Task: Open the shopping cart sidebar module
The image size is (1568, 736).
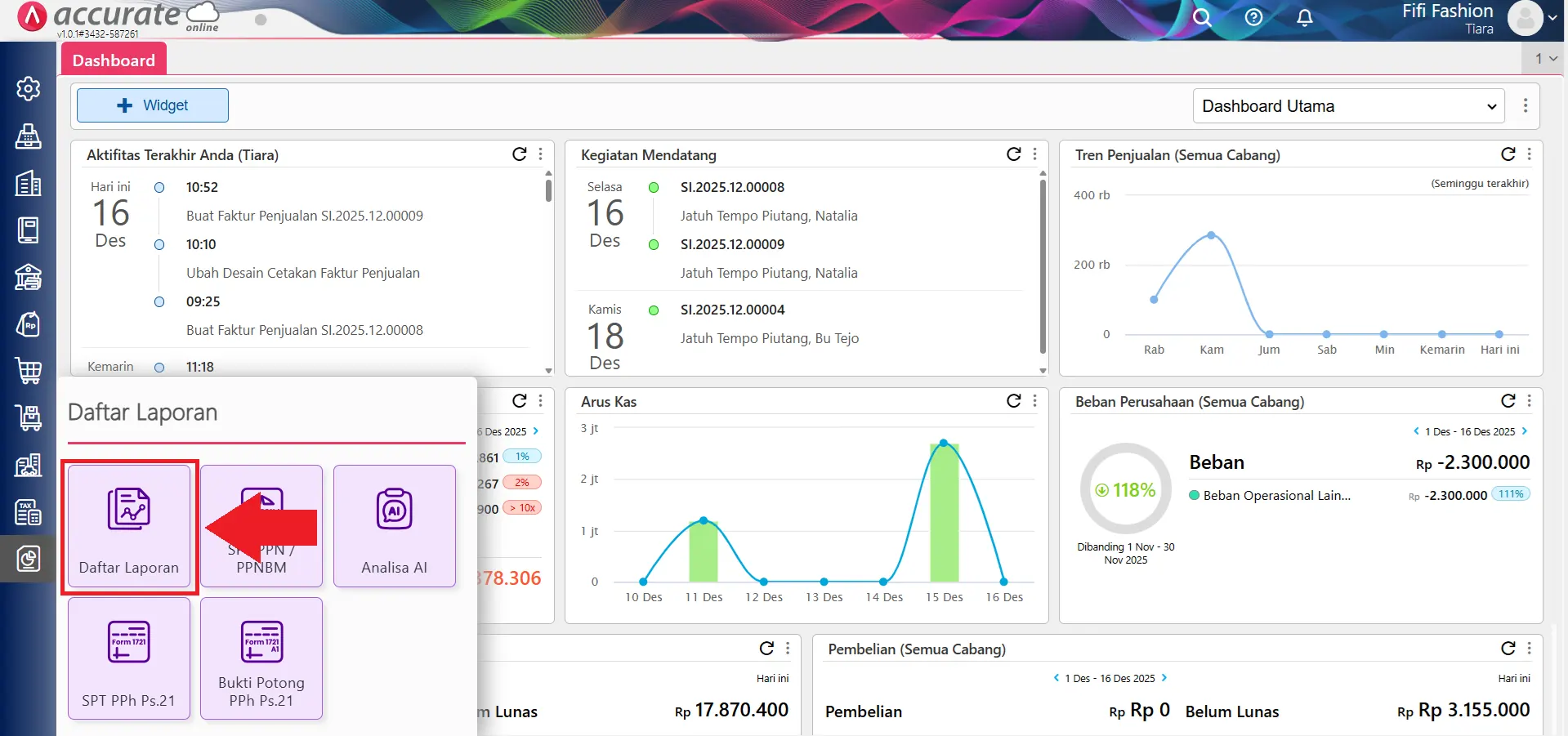Action: (x=29, y=371)
